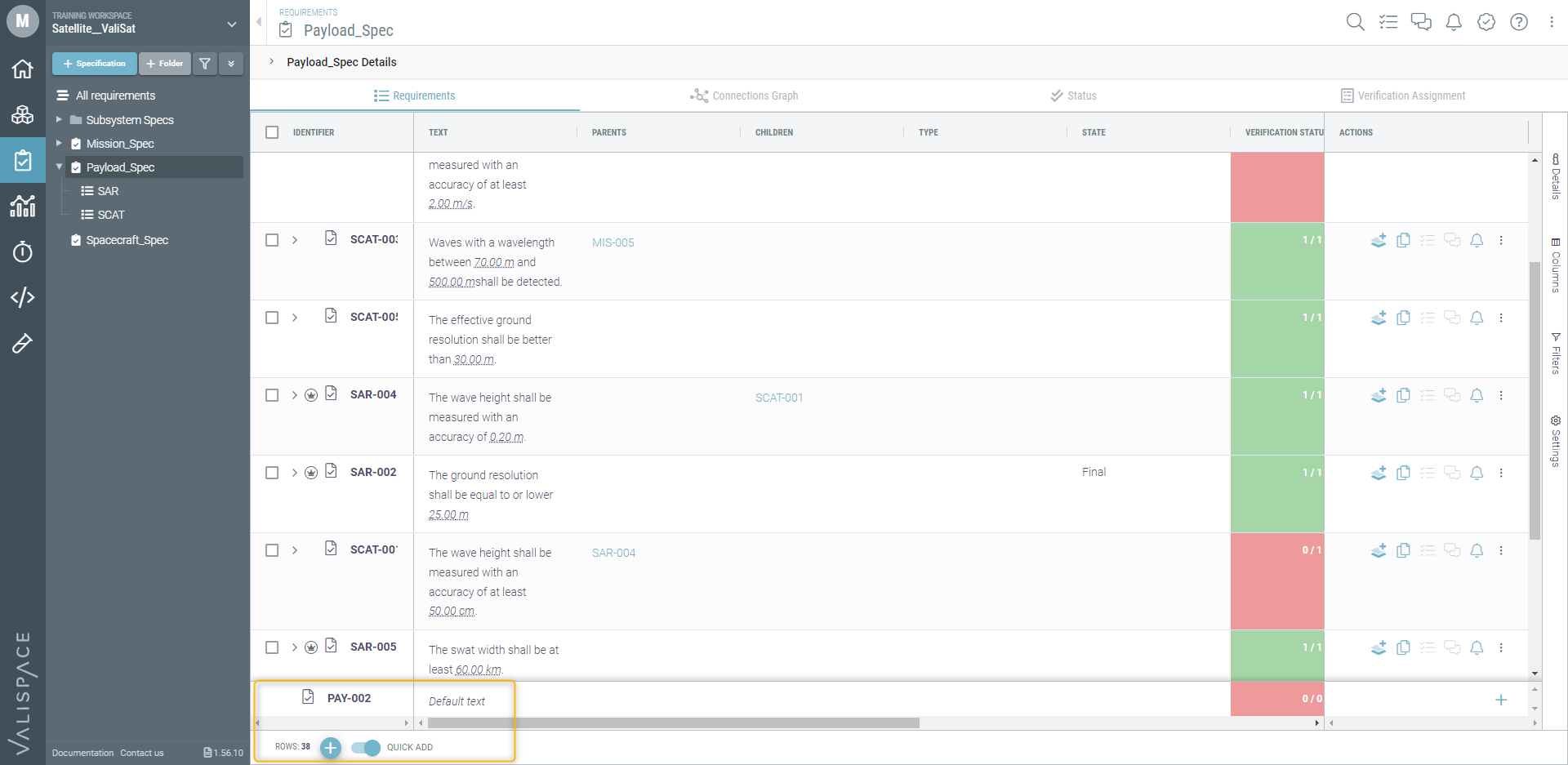Expand Payload_Spec Details section
This screenshot has width=1568, height=765.
(272, 62)
